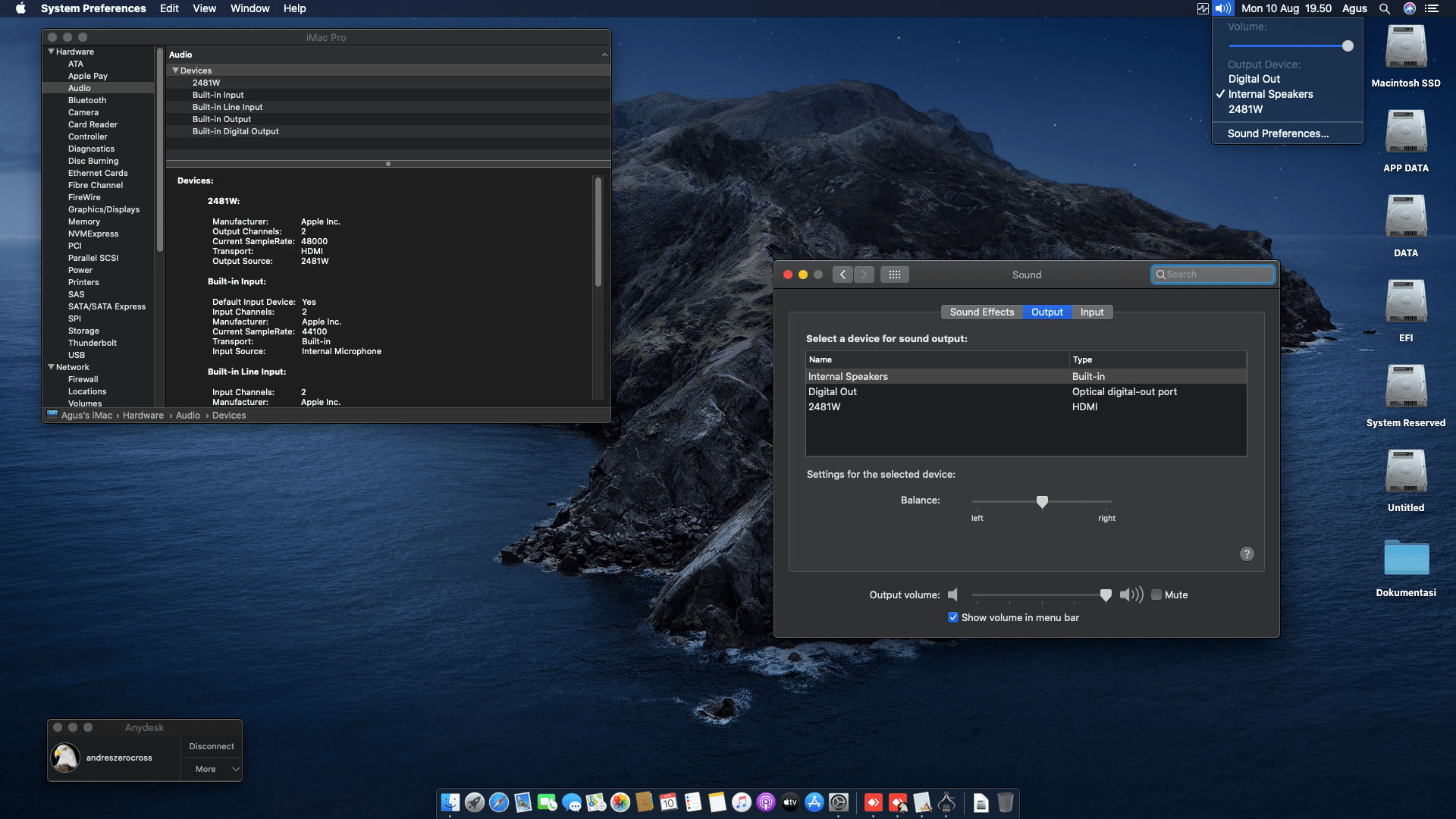Switch to the Sound Effects tab
This screenshot has height=819, width=1456.
(x=982, y=312)
